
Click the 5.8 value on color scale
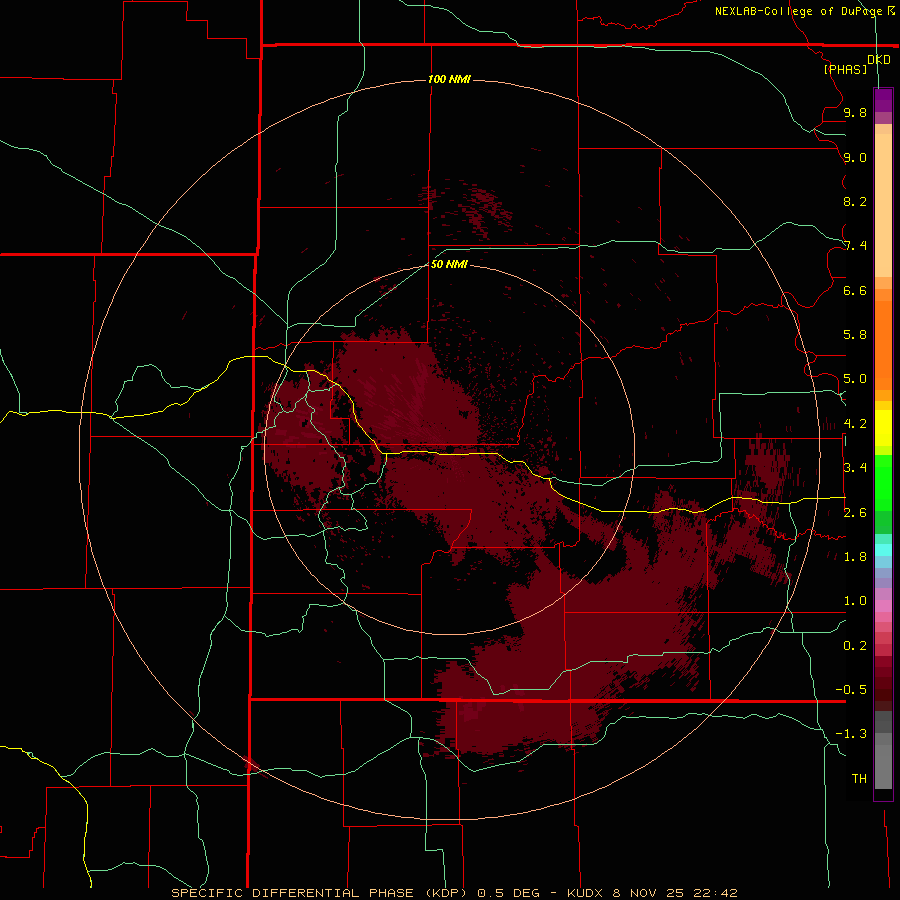[x=855, y=335]
